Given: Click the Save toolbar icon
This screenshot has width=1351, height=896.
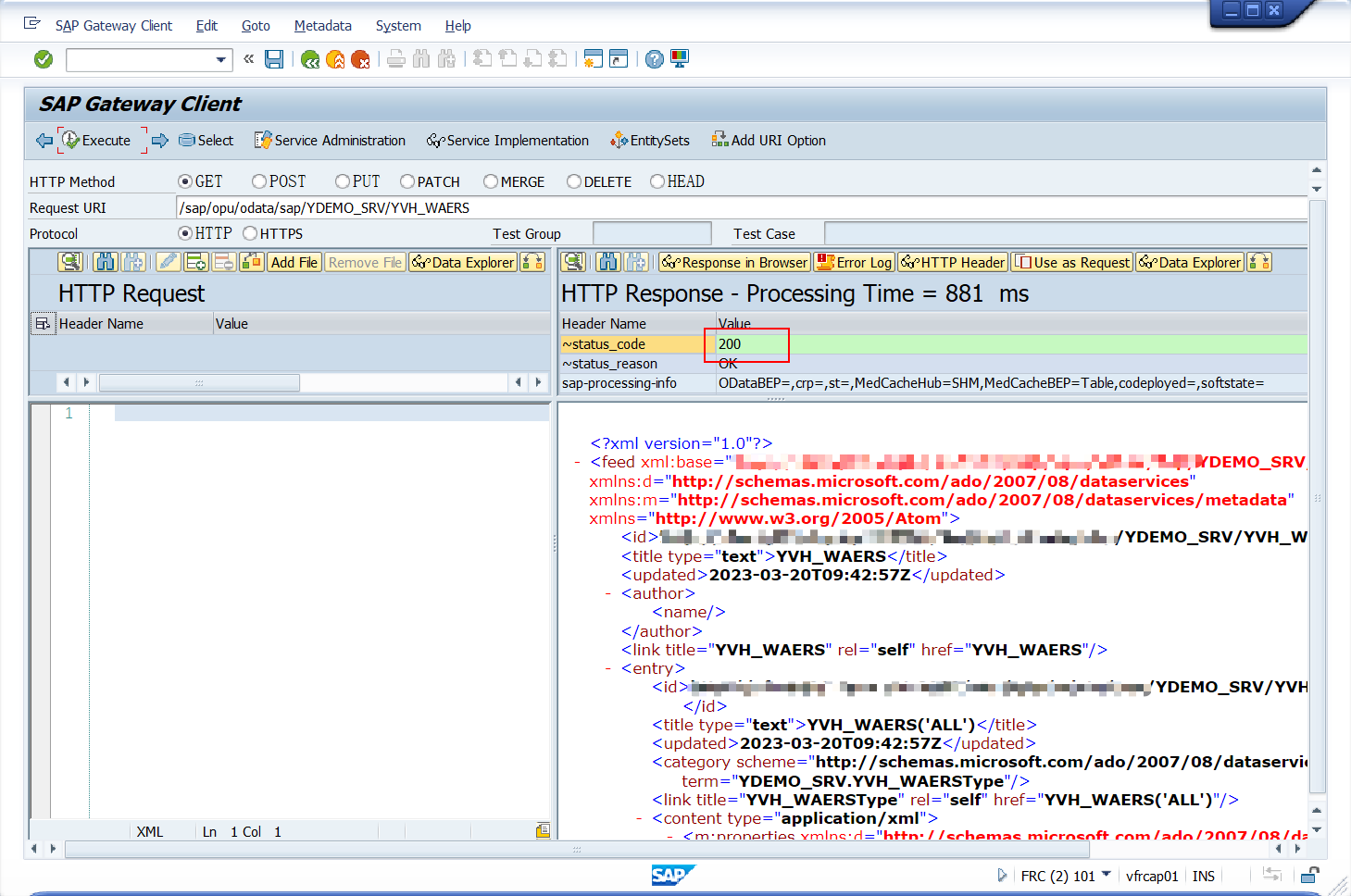Looking at the screenshot, I should click(x=273, y=58).
